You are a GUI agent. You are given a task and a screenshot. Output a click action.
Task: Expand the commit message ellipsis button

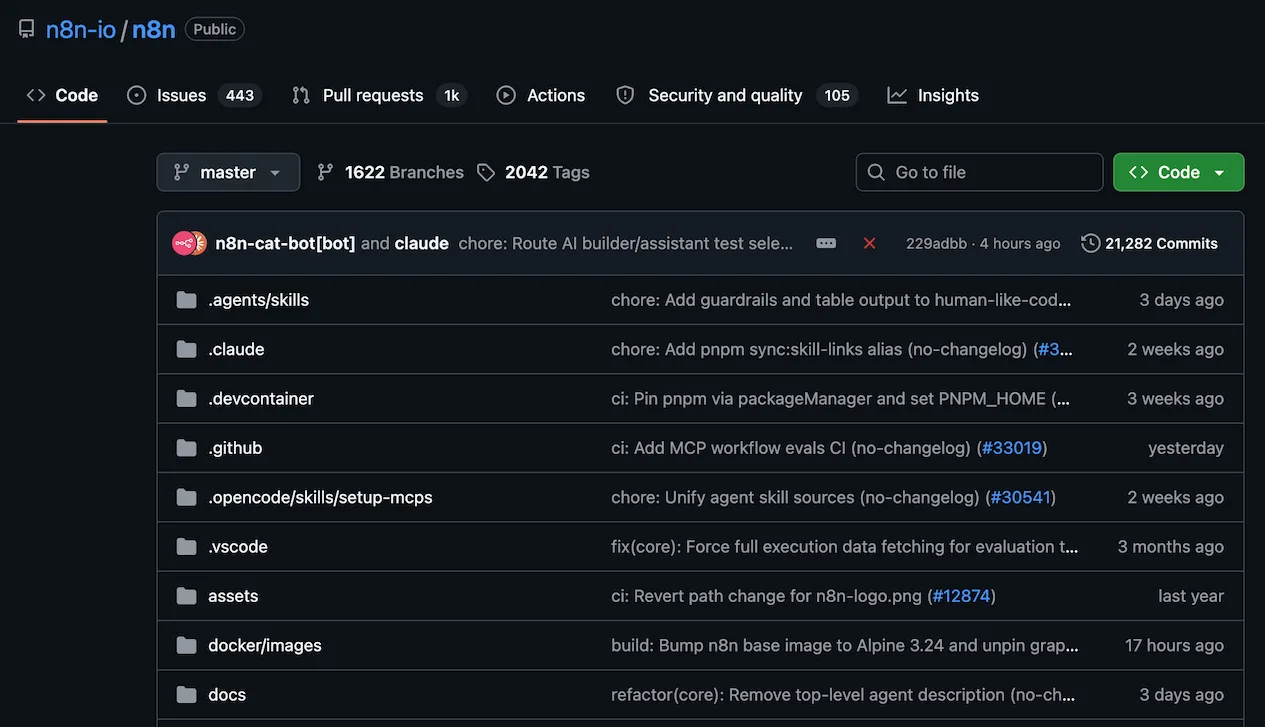[x=826, y=243]
